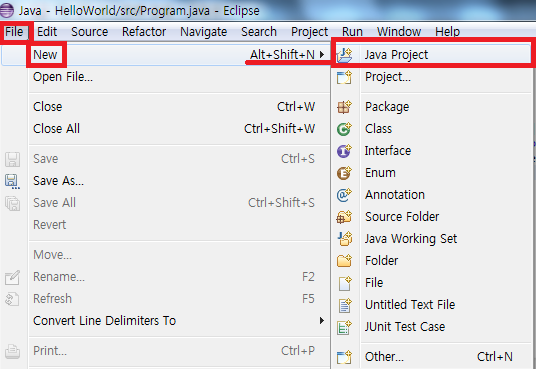Click the Untitled Text File icon
The image size is (536, 369).
pos(345,305)
